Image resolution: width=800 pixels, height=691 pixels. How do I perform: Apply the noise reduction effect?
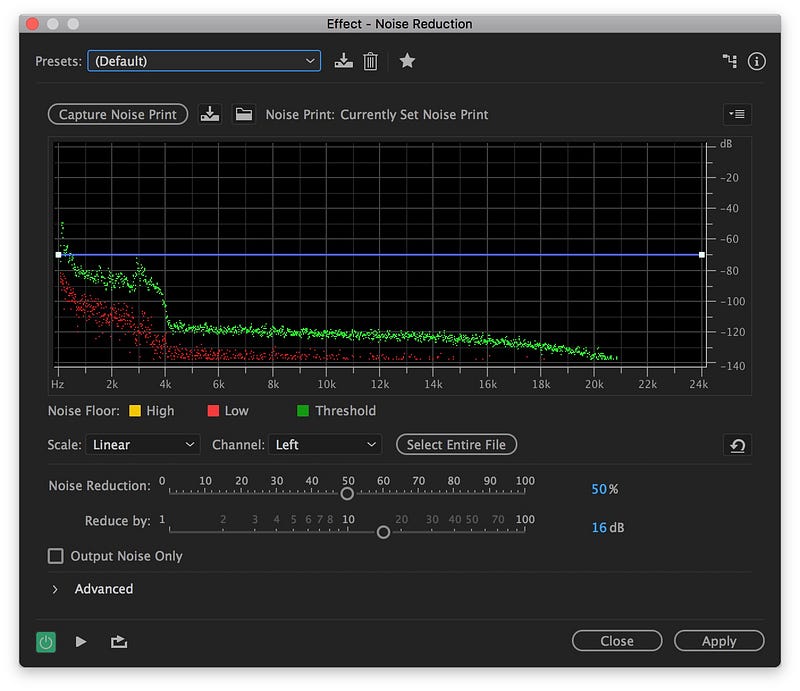pos(719,641)
